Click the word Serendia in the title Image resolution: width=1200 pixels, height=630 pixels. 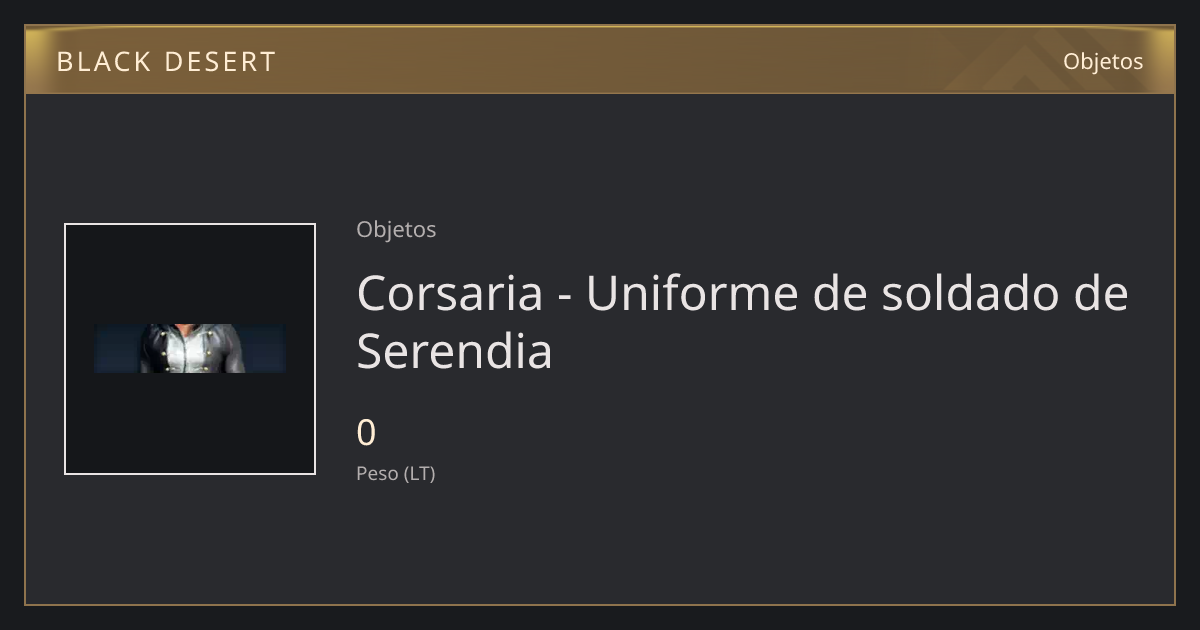455,351
